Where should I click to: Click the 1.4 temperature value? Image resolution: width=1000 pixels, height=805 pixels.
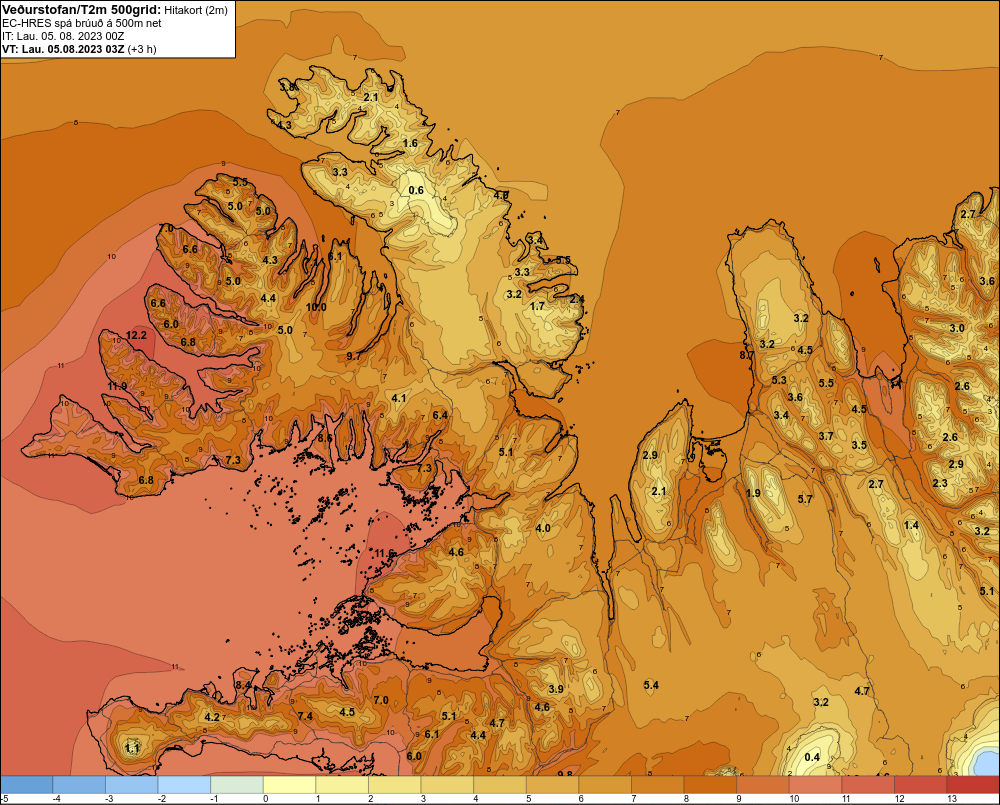[911, 525]
